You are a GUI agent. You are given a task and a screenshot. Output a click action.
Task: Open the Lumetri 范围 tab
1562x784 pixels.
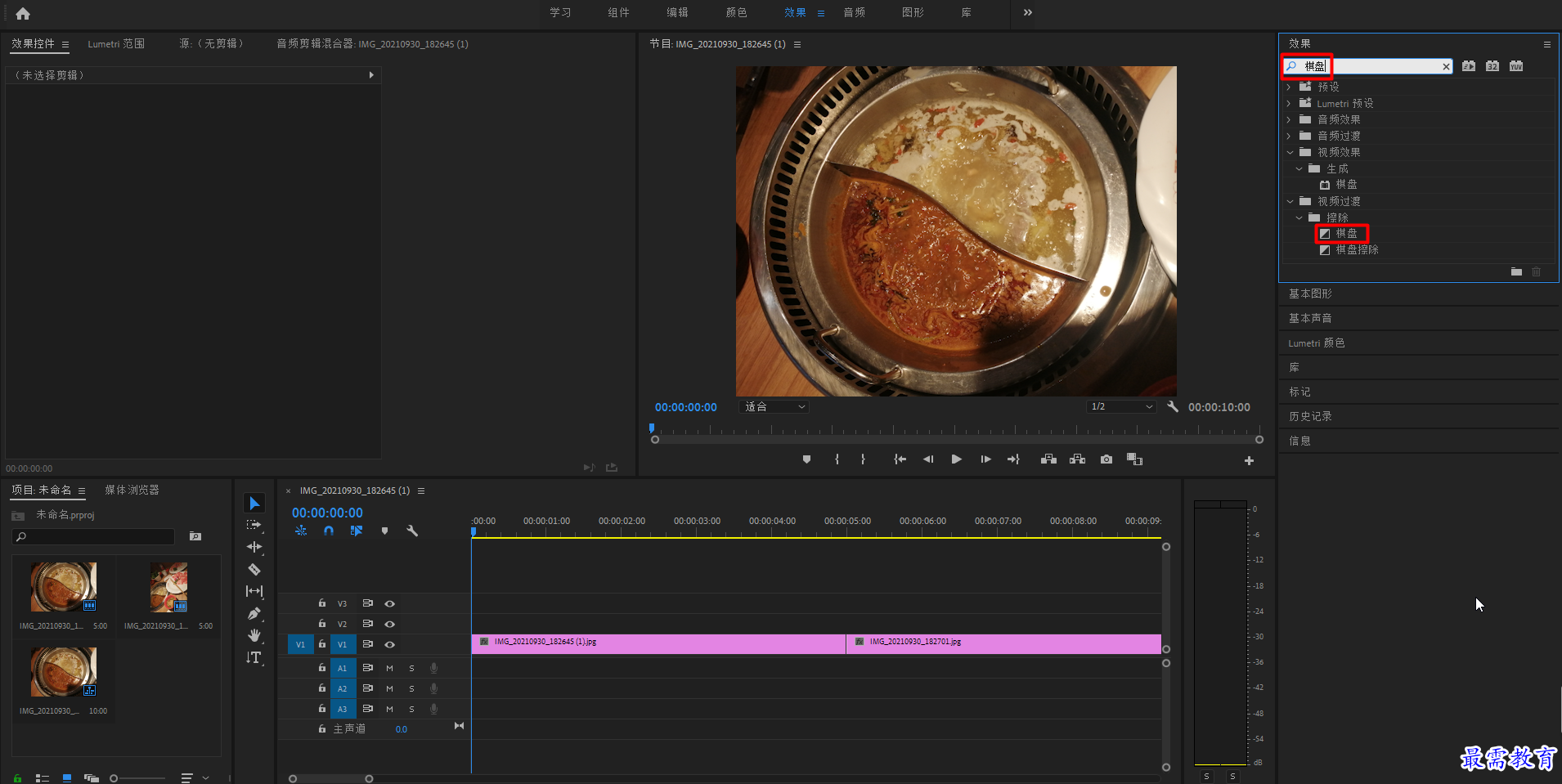point(116,44)
